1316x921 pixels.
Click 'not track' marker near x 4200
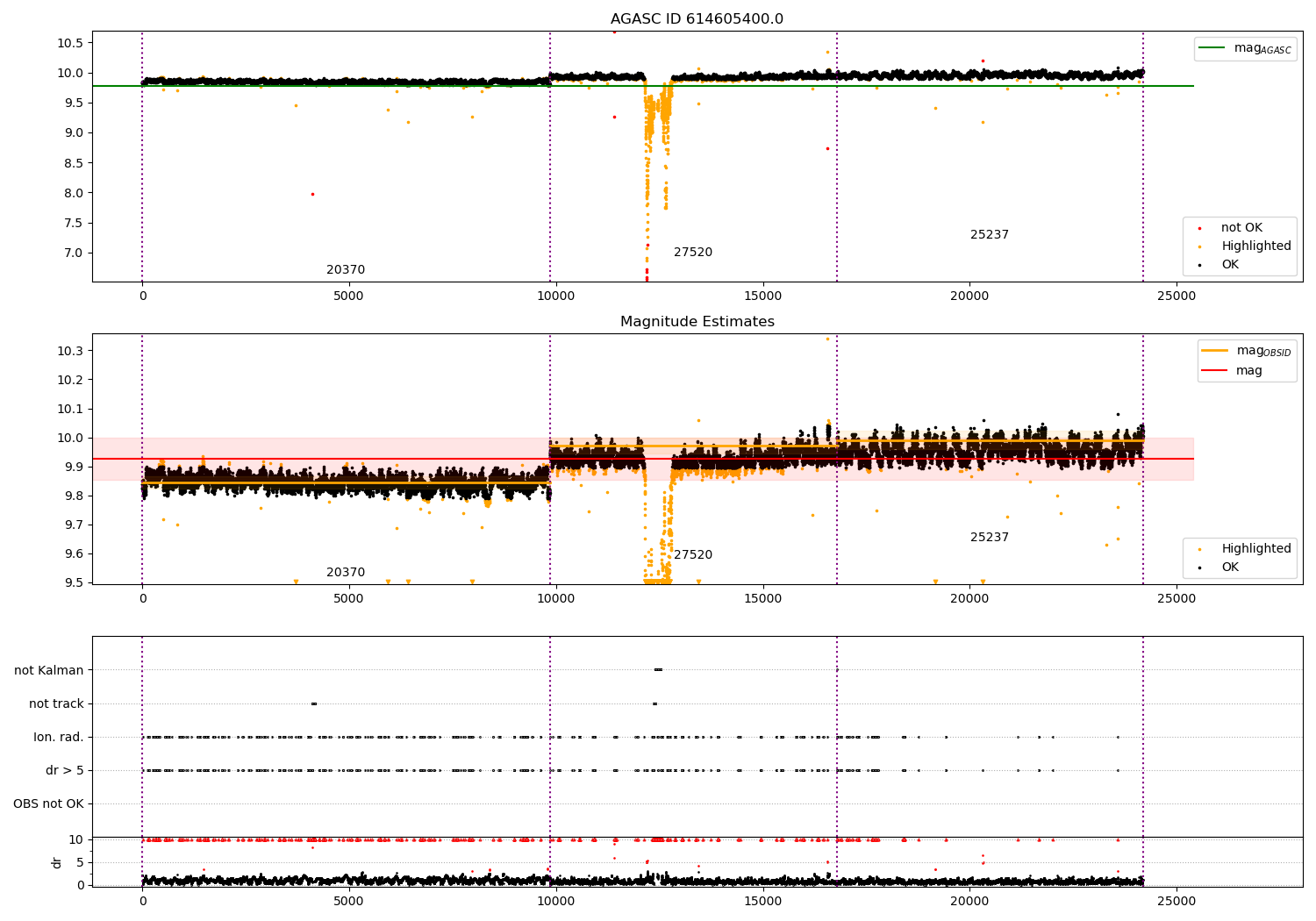[x=314, y=703]
